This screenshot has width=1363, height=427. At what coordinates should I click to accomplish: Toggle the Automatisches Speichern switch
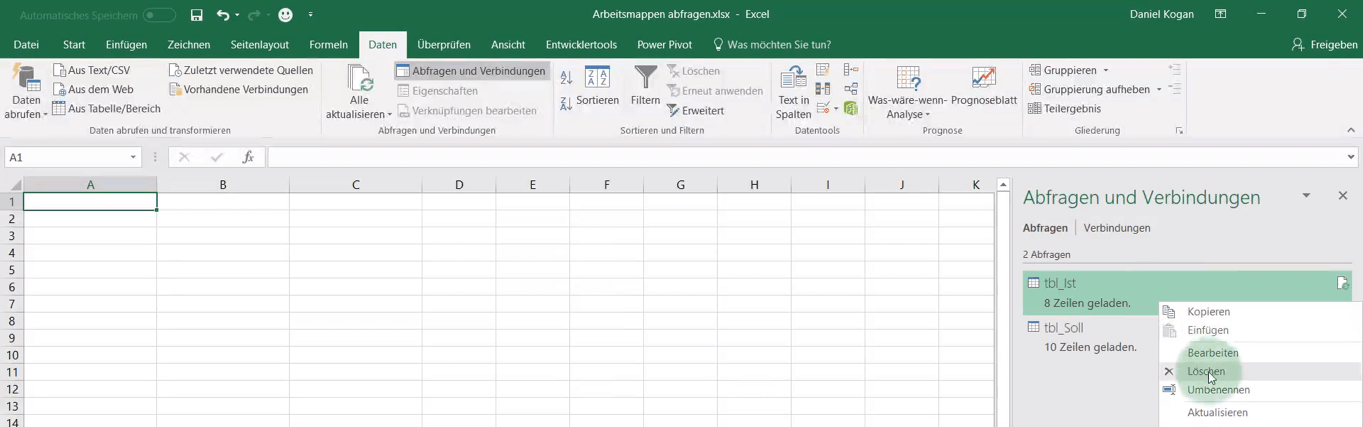pos(159,15)
